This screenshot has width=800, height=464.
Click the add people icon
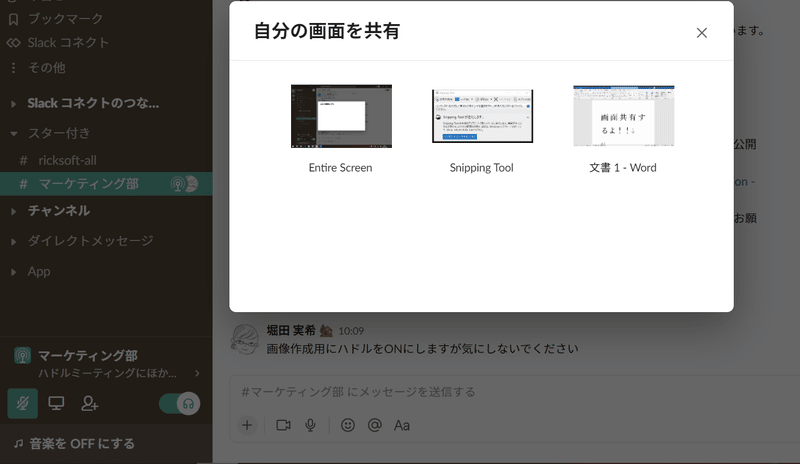90,404
